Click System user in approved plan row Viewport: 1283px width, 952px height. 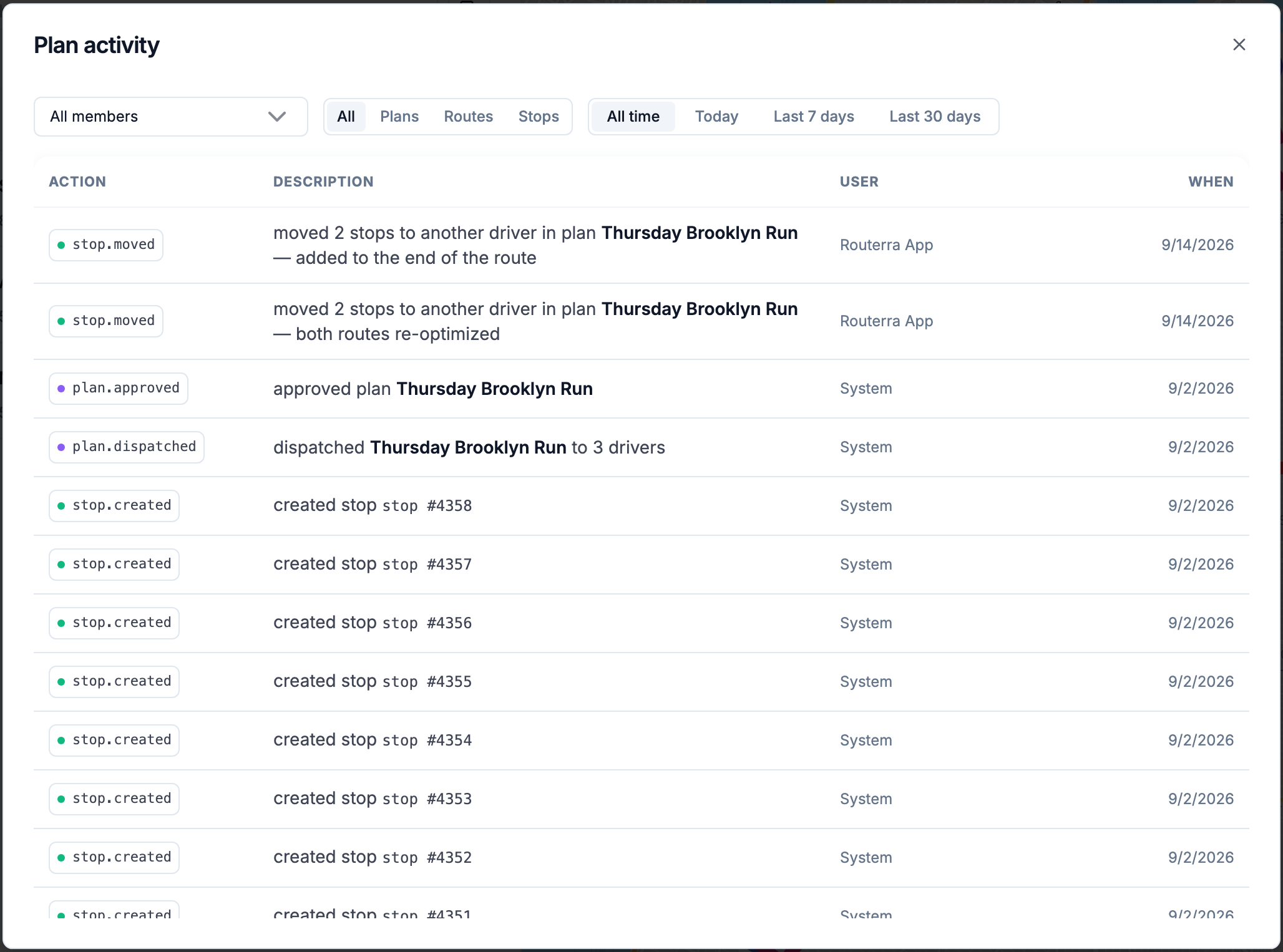(x=866, y=389)
